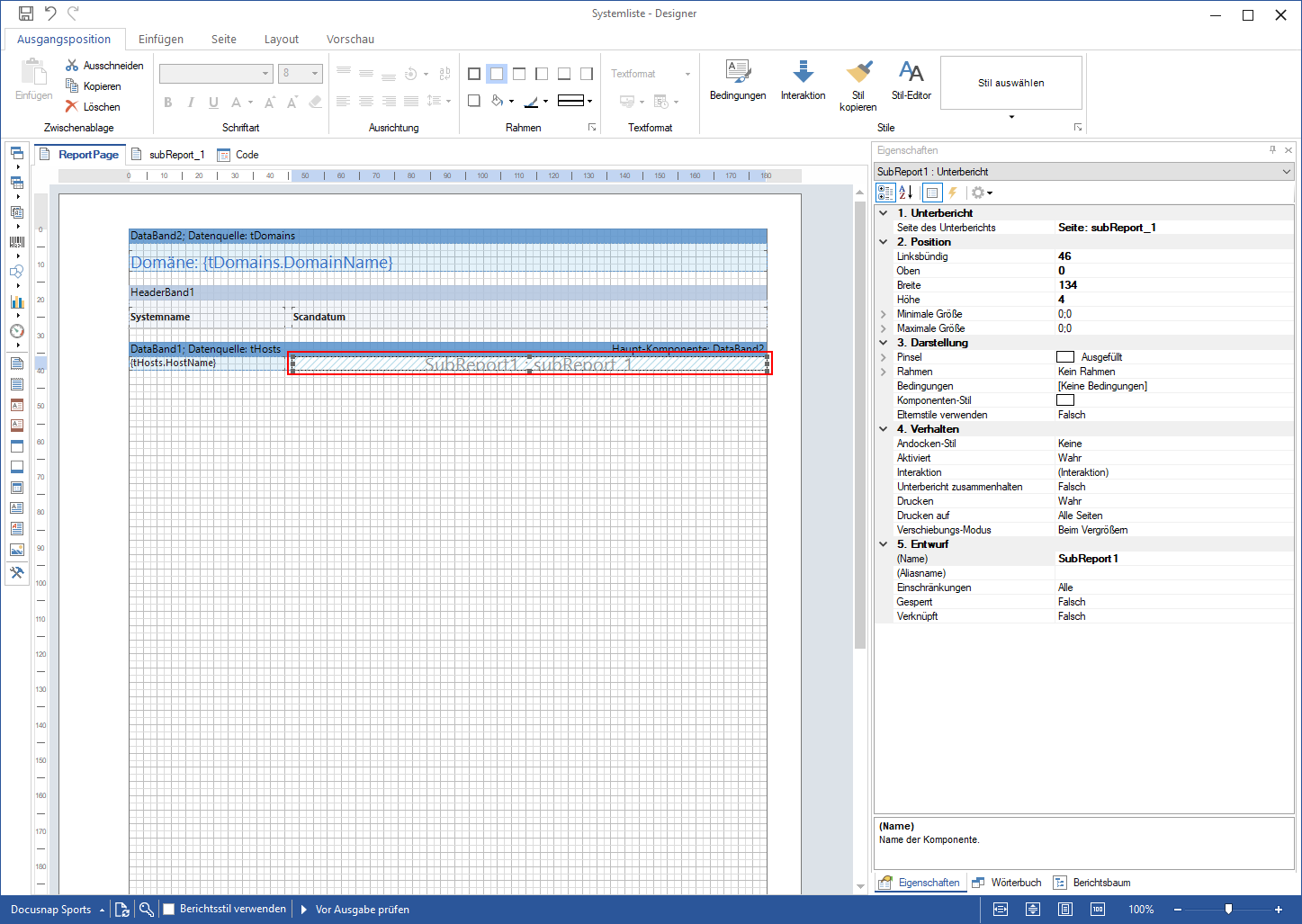Toggle the Berichtsstil verwenden checkbox

tap(168, 910)
